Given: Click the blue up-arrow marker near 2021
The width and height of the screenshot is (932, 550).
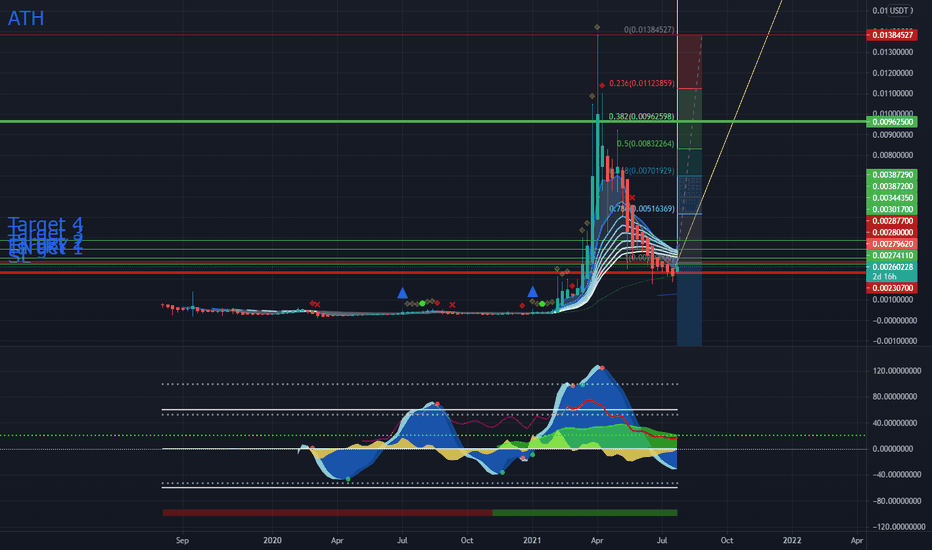Looking at the screenshot, I should tap(533, 291).
